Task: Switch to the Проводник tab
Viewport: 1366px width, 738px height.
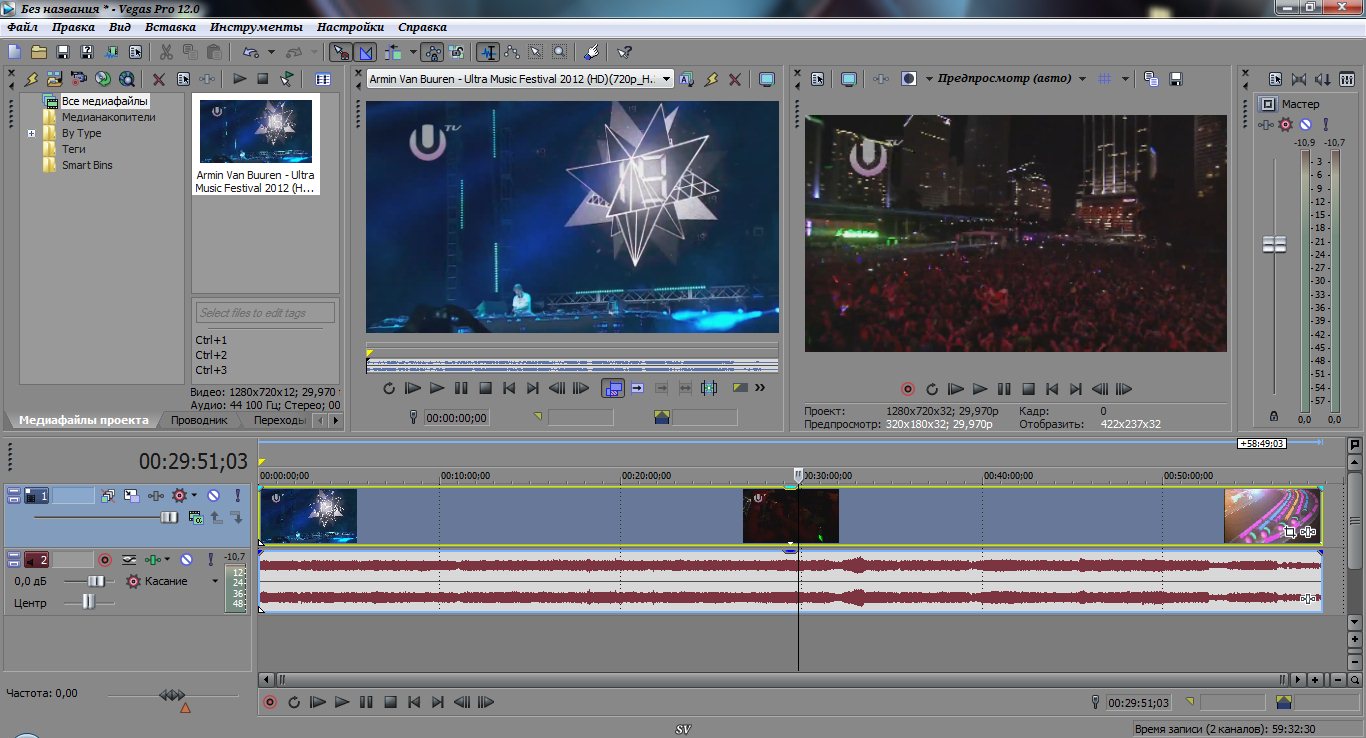Action: click(x=198, y=420)
